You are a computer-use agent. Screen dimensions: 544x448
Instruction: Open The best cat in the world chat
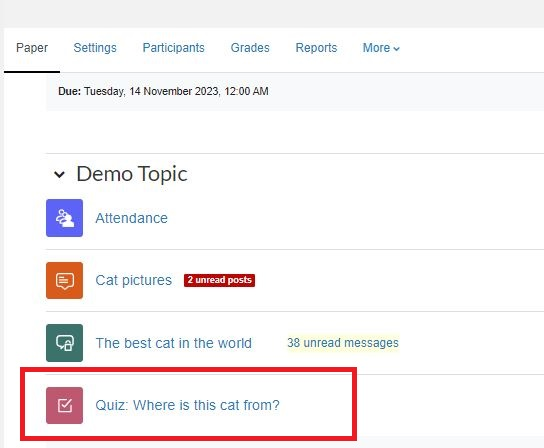pyautogui.click(x=173, y=343)
